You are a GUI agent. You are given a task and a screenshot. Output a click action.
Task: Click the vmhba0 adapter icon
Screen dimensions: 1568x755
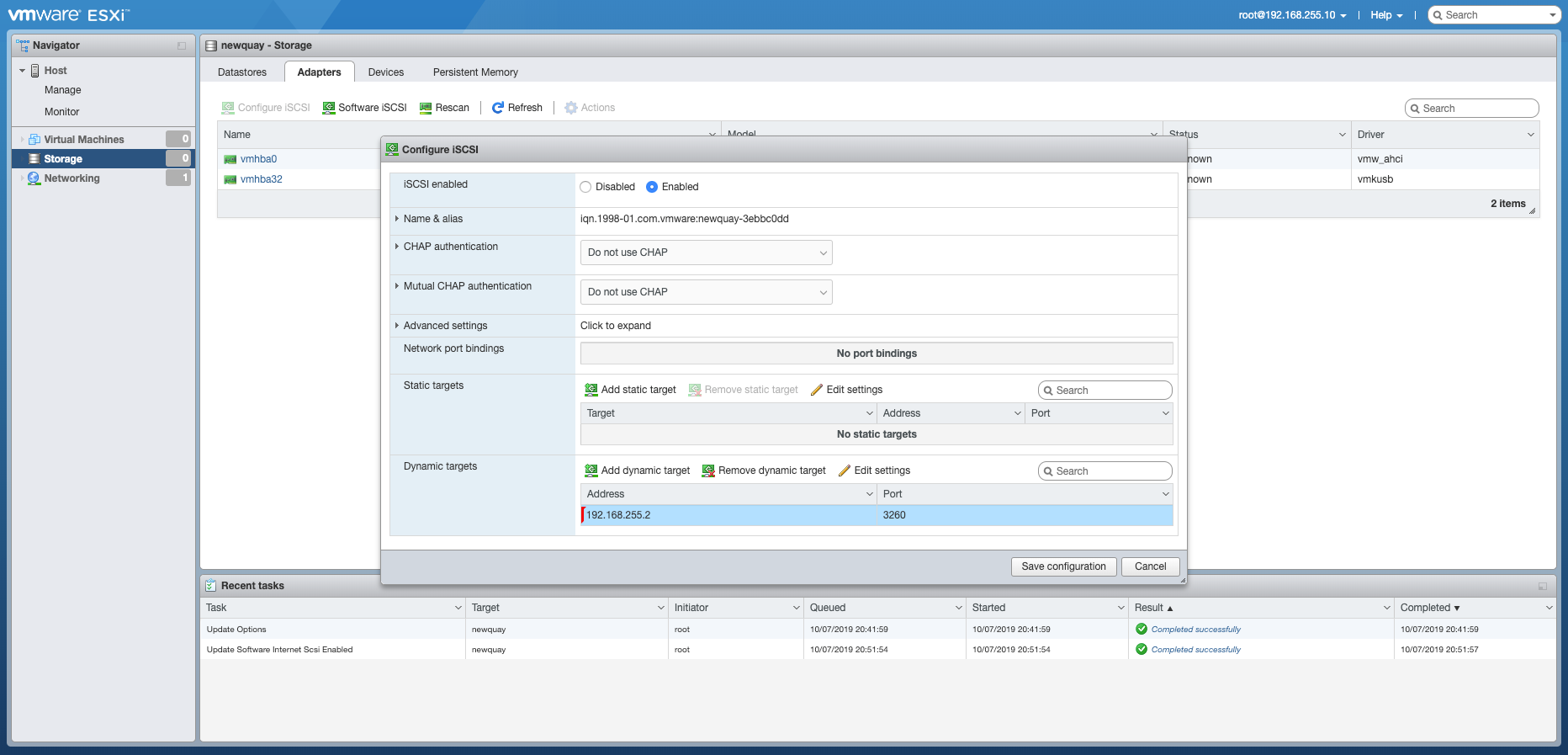pos(230,159)
